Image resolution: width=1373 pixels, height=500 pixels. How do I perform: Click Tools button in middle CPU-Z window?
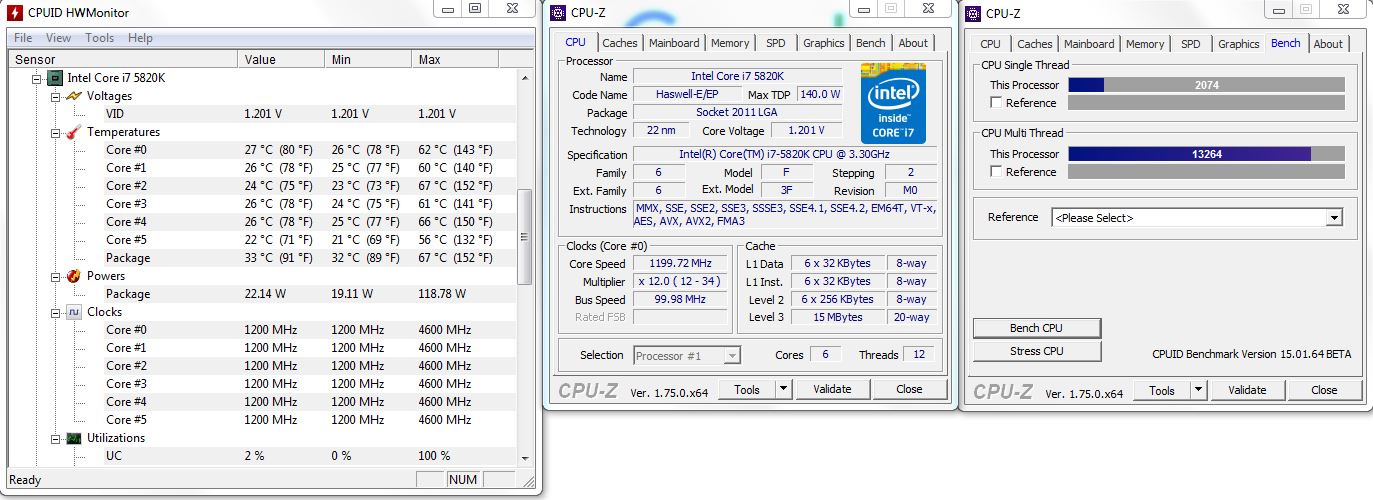(x=747, y=389)
